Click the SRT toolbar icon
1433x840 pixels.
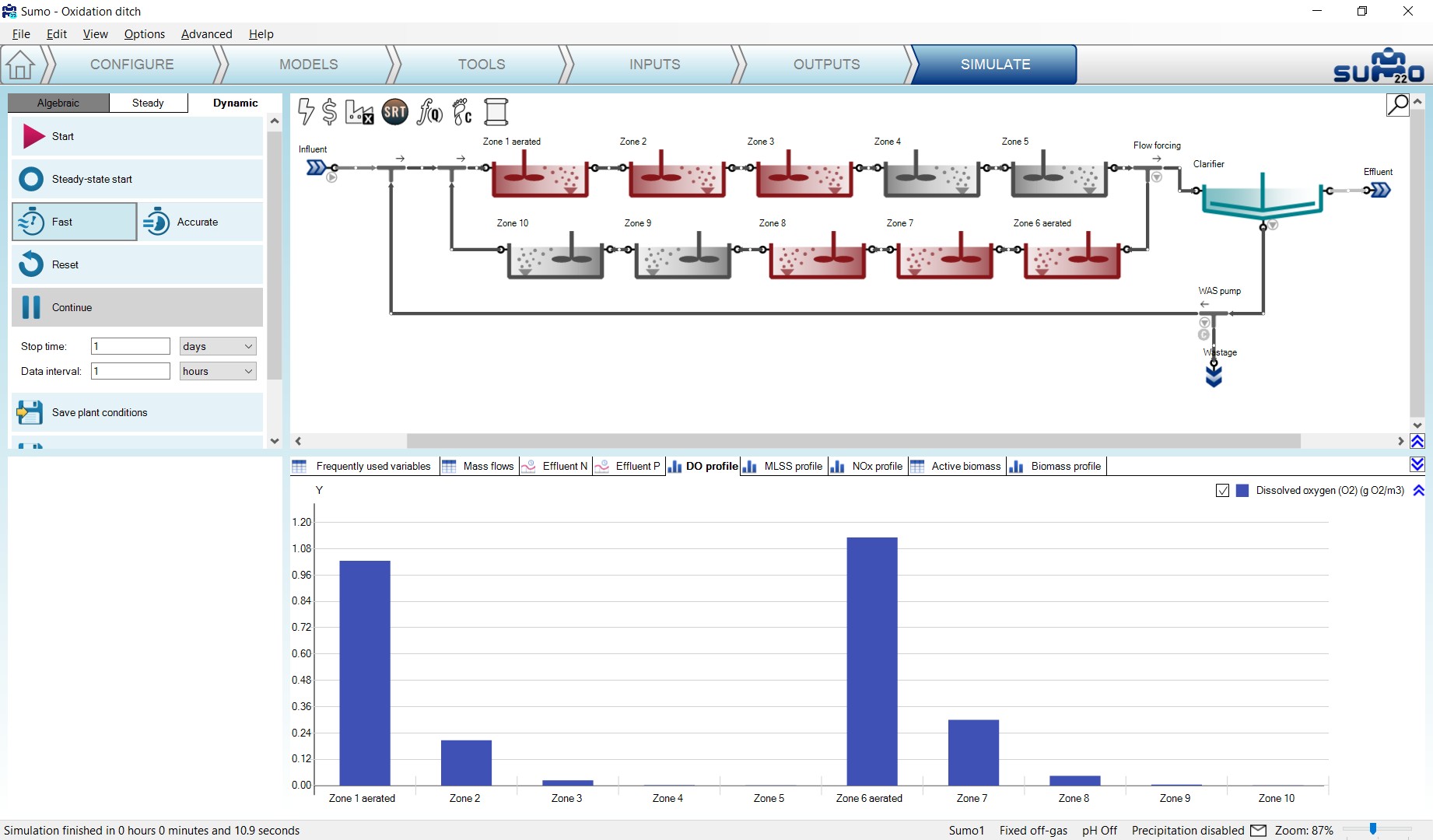[395, 112]
